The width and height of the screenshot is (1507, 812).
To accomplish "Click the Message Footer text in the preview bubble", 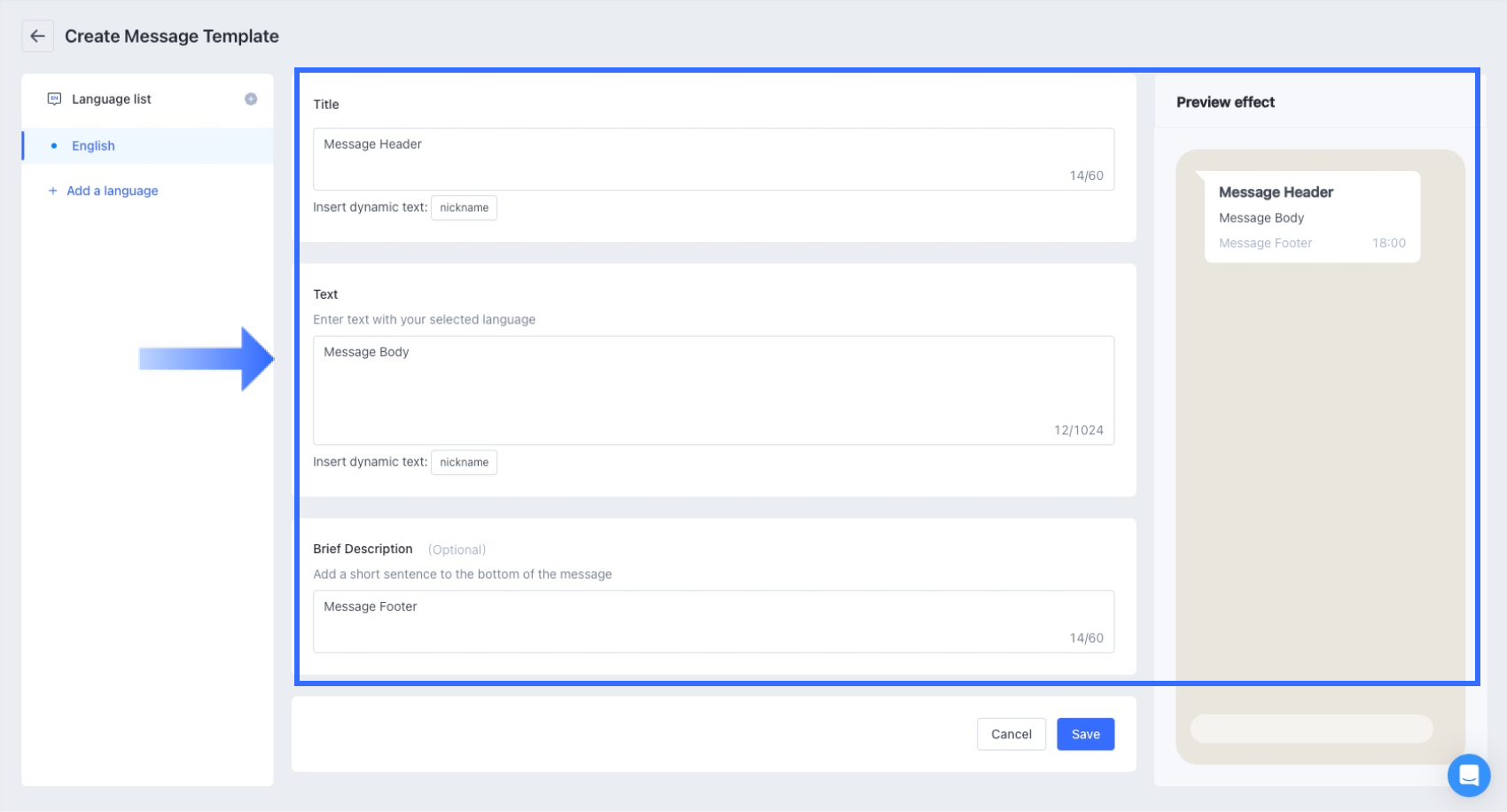I will click(1265, 243).
